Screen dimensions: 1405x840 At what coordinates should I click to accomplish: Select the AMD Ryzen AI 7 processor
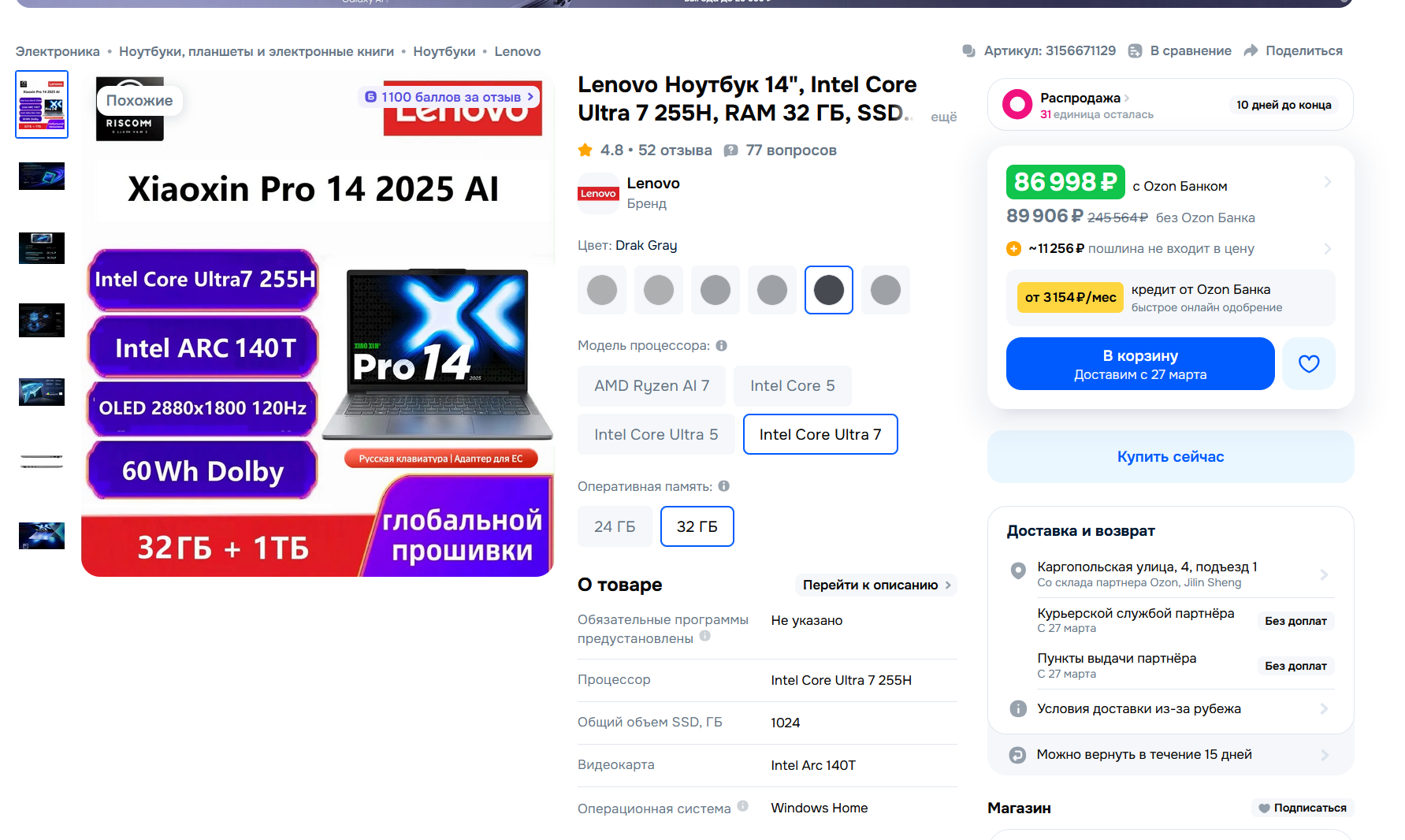(652, 385)
